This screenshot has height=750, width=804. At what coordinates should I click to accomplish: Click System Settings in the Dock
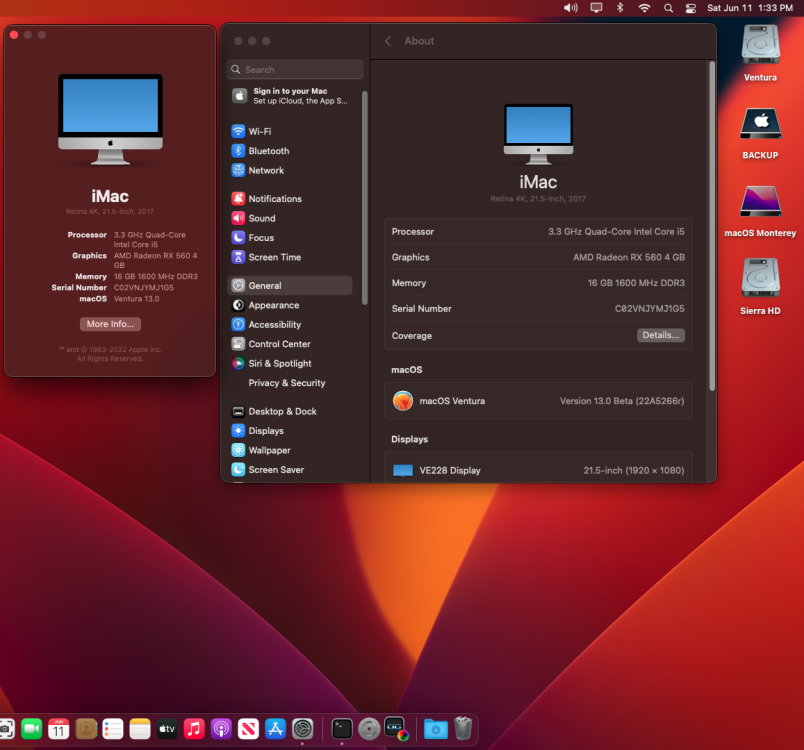303,728
